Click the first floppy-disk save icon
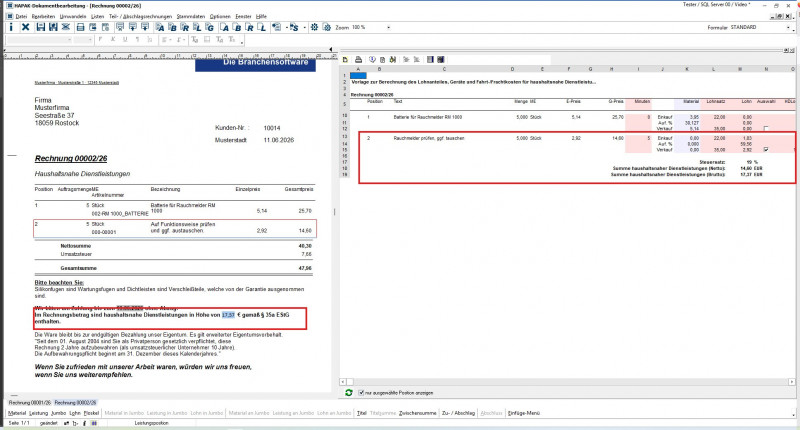Image resolution: width=800 pixels, height=430 pixels. pyautogui.click(x=41, y=27)
